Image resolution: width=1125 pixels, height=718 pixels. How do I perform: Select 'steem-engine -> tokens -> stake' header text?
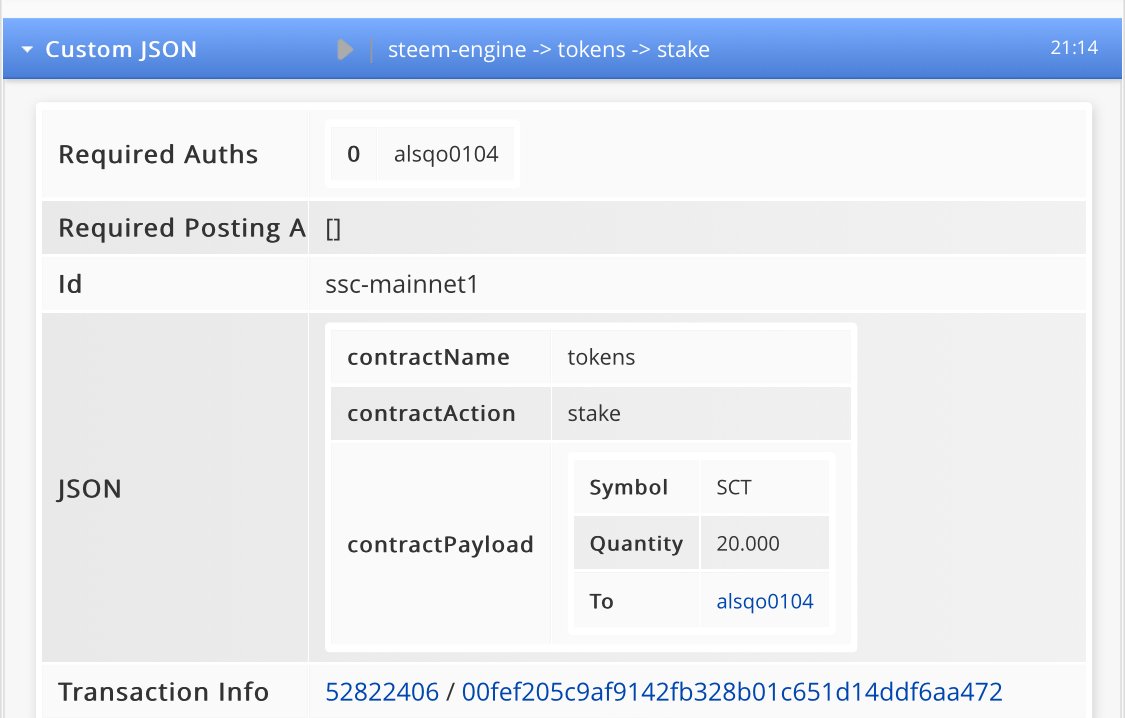[x=549, y=49]
